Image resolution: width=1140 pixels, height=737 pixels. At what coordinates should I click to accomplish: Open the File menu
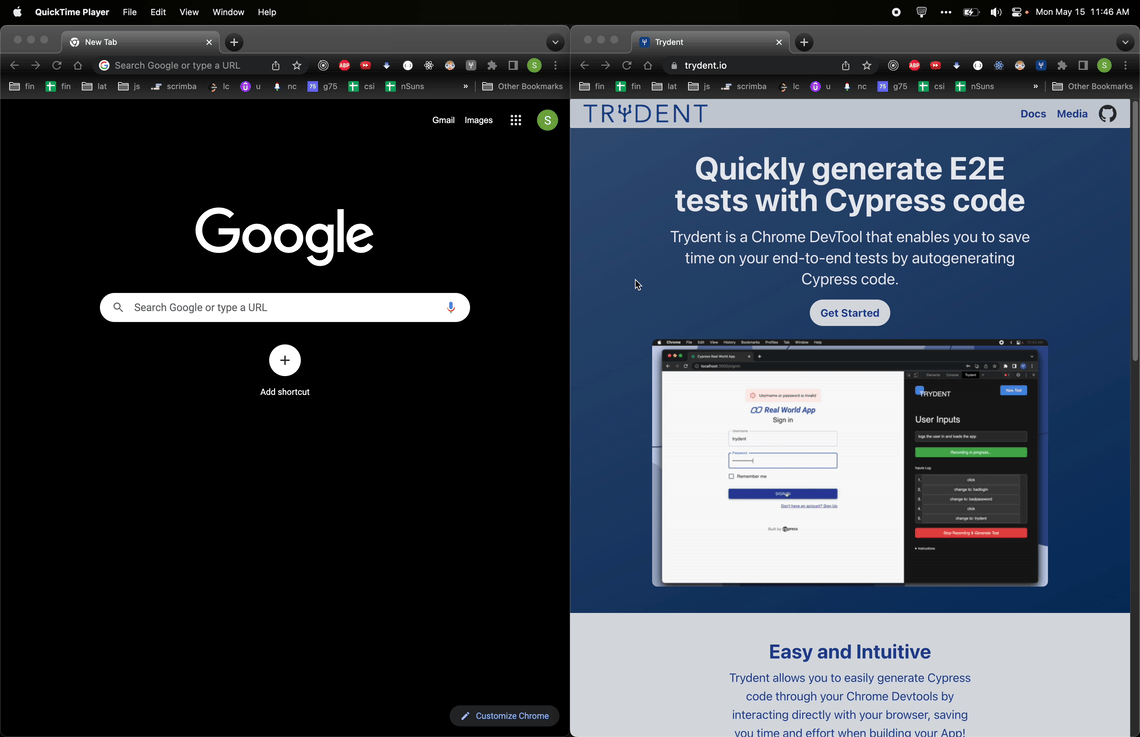click(129, 12)
